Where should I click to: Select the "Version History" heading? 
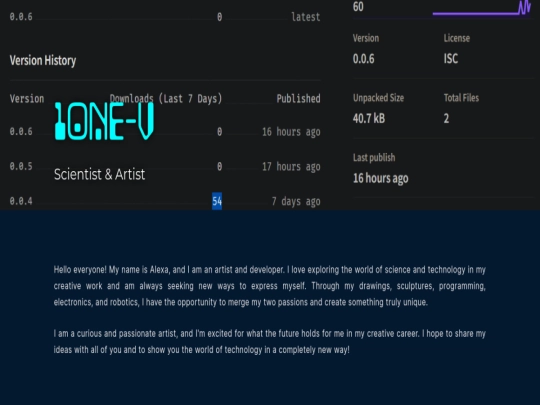point(43,60)
